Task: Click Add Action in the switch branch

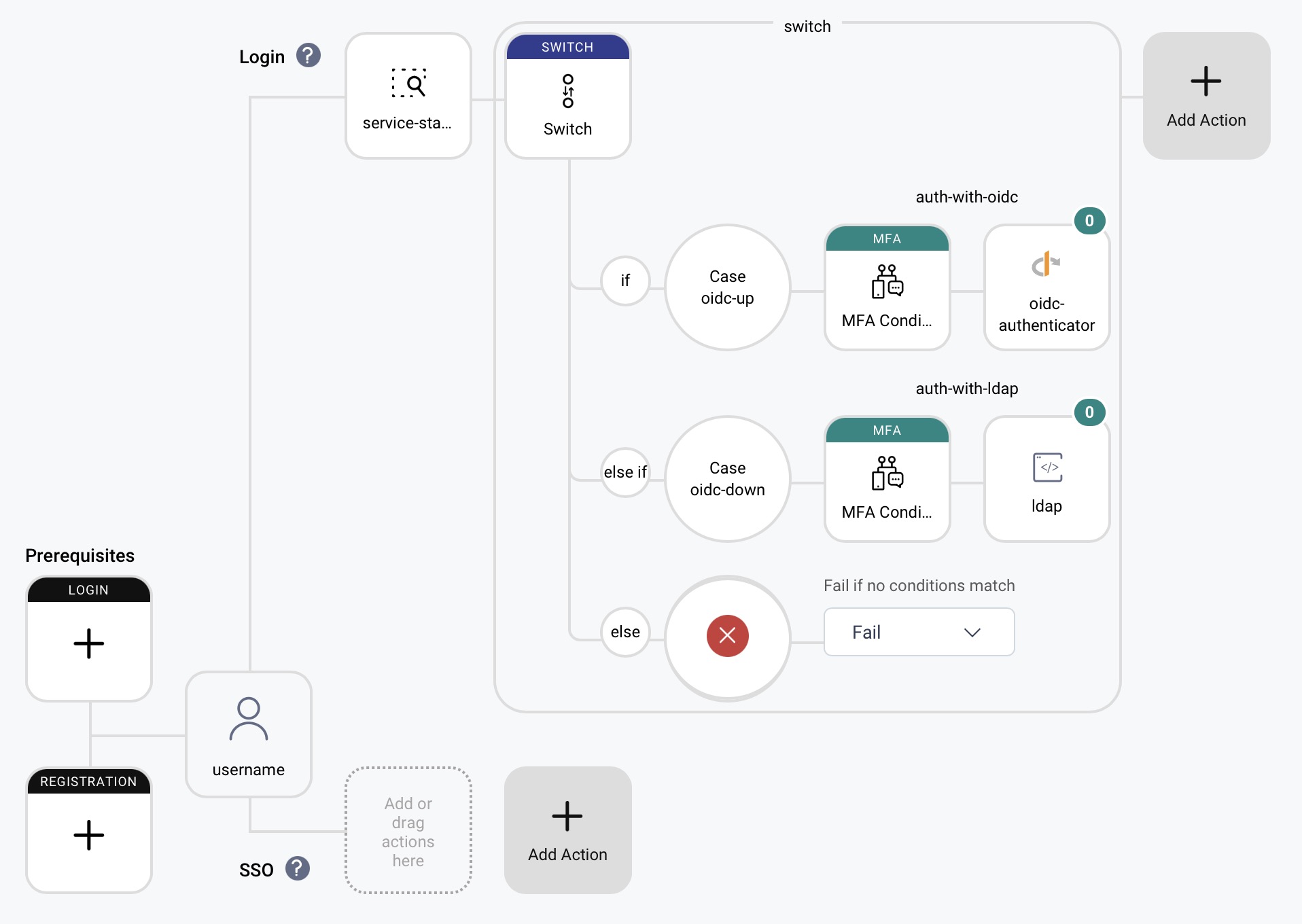Action: coord(1206,95)
